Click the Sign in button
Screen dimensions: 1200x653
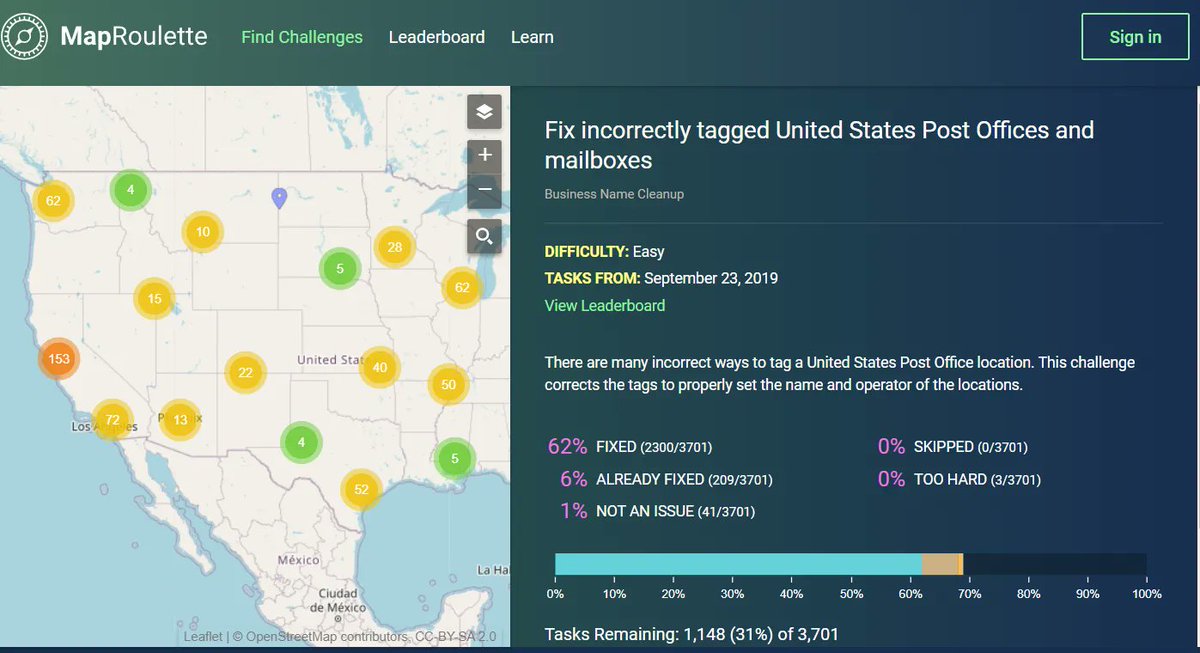1135,37
